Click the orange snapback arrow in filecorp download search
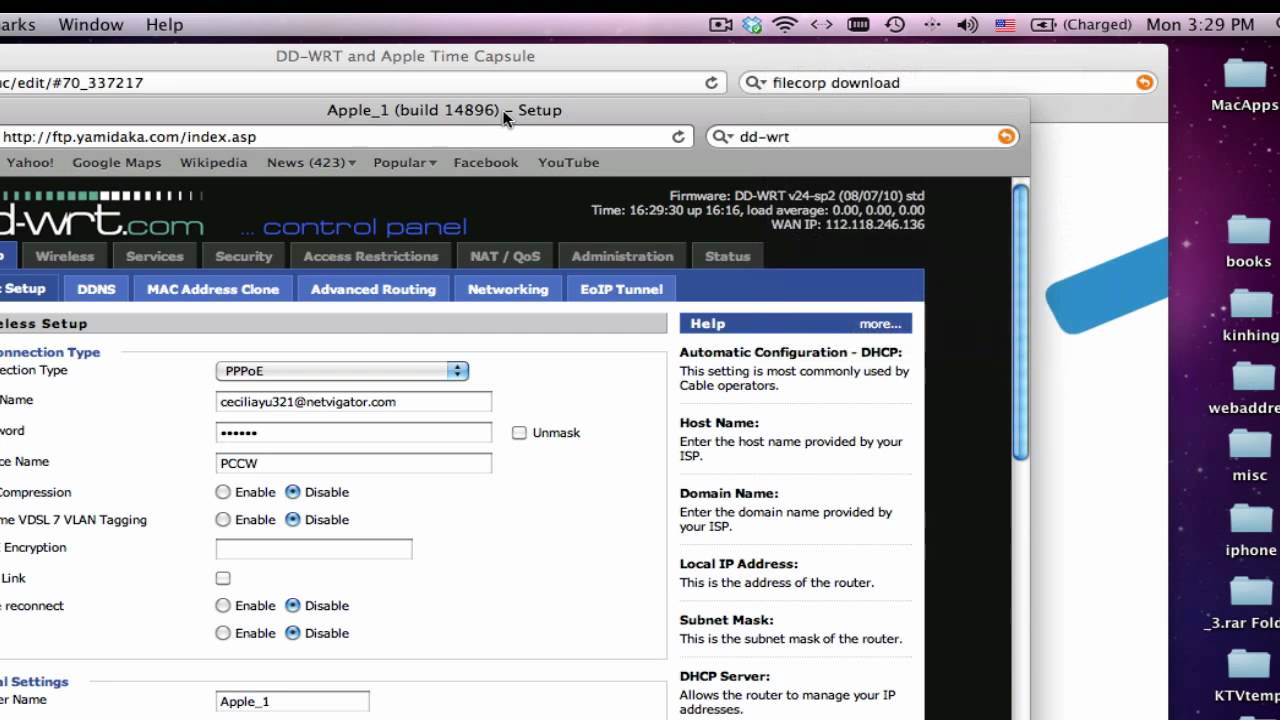Screen dimensions: 1280x720 1144,83
